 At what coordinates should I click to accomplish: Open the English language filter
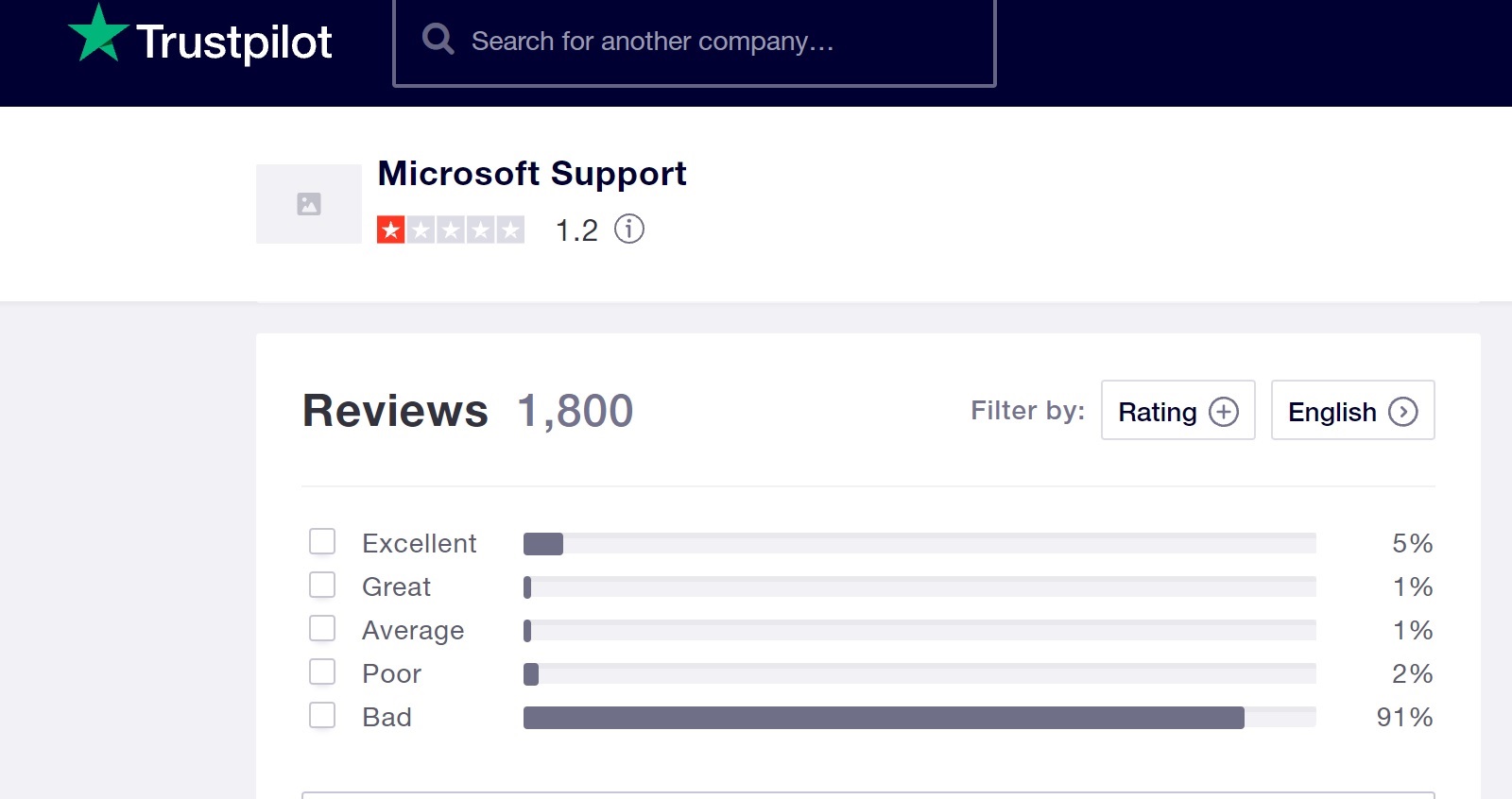1353,410
